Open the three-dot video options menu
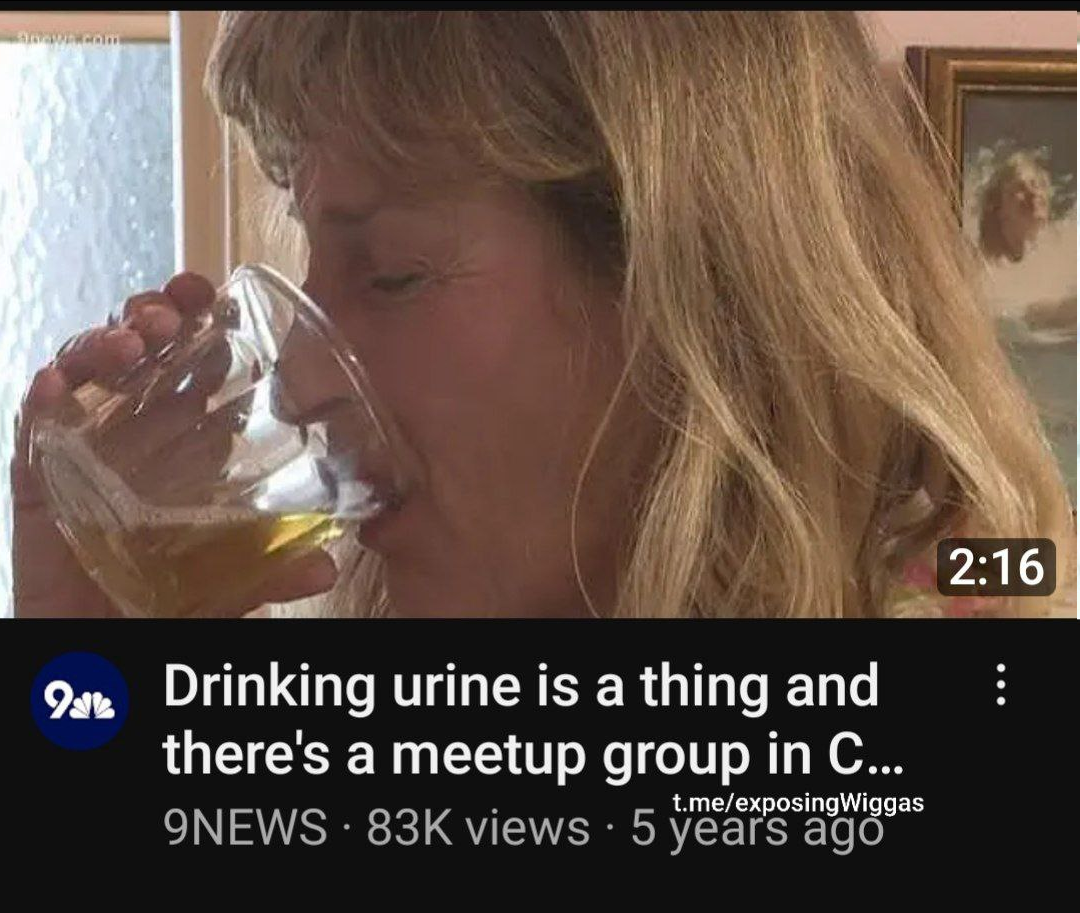Viewport: 1080px width, 913px height. coord(1002,684)
